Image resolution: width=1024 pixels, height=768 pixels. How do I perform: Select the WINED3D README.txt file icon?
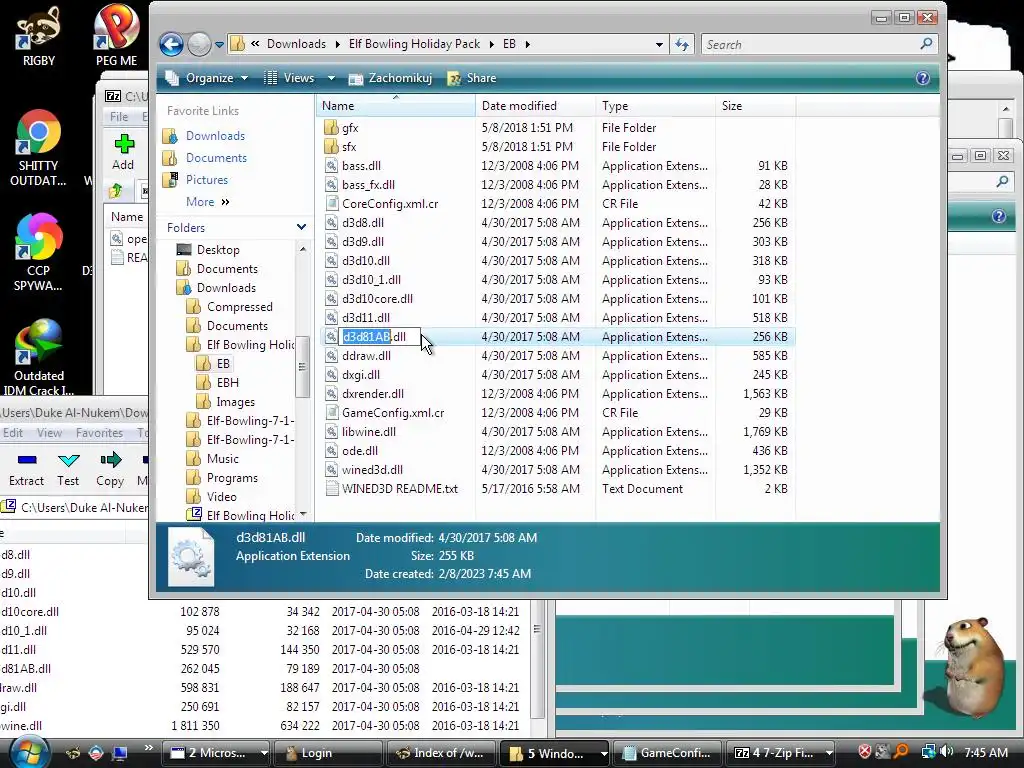(x=331, y=488)
